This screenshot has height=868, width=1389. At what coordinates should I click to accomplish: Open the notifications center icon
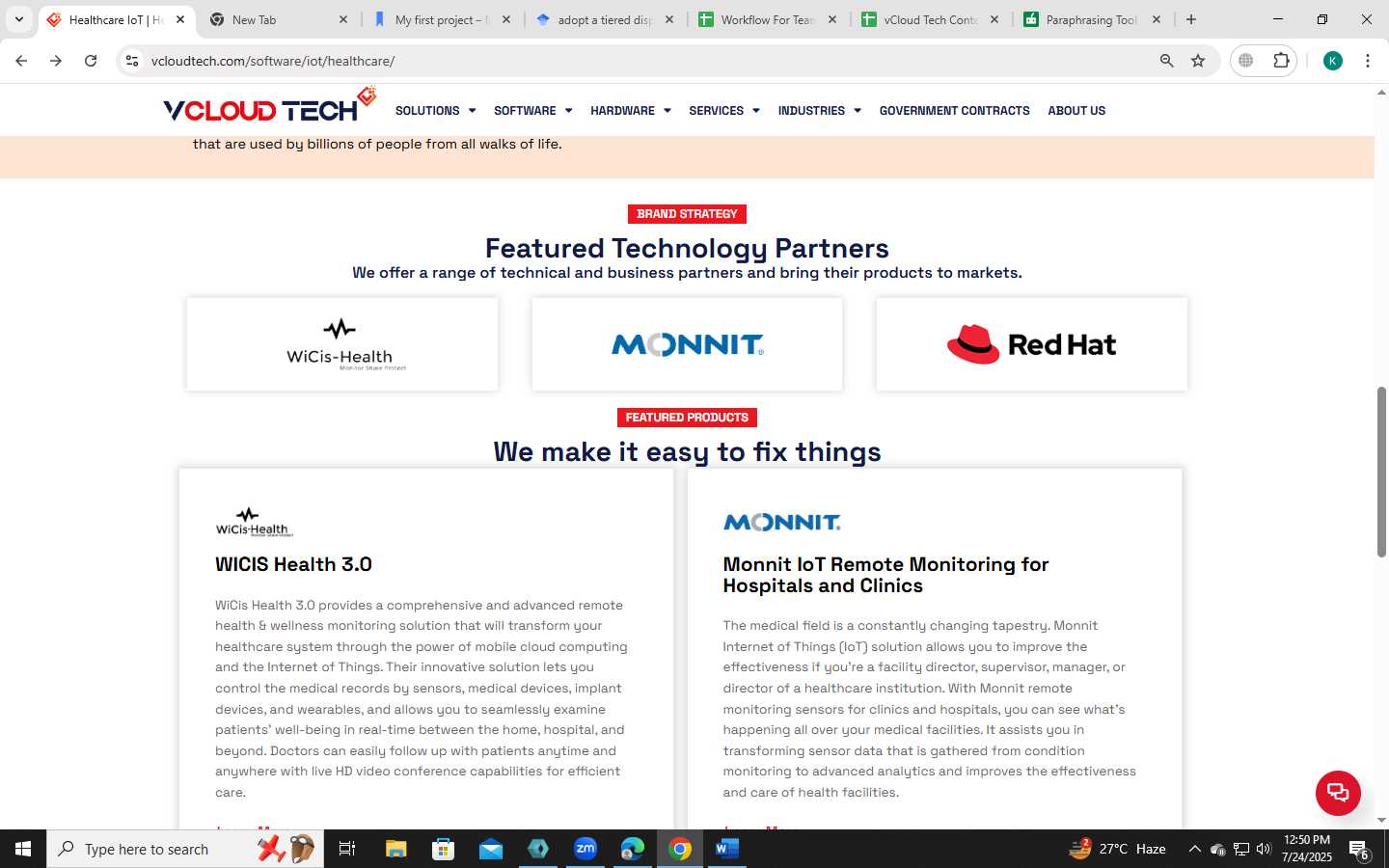(x=1359, y=850)
